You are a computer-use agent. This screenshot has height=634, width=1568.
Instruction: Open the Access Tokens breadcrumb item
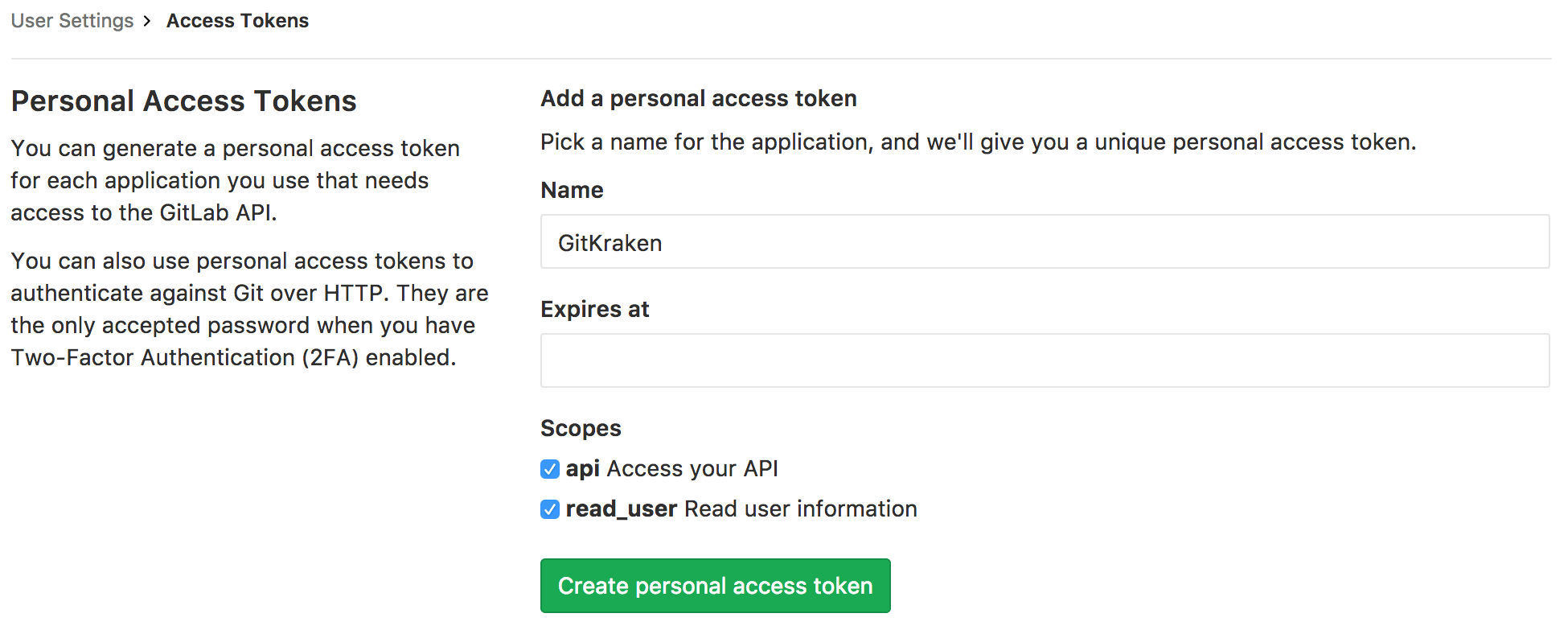pyautogui.click(x=237, y=21)
